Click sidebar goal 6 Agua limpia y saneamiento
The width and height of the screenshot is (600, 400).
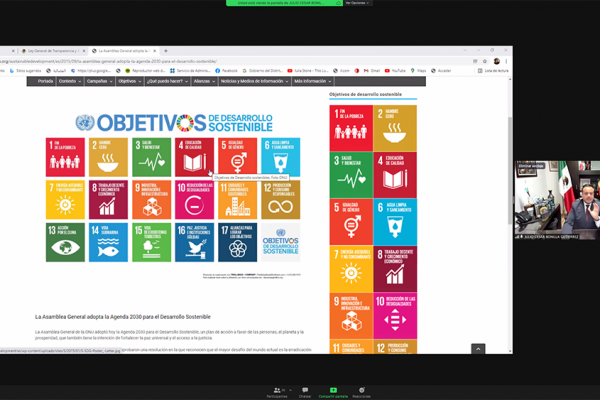pos(395,222)
